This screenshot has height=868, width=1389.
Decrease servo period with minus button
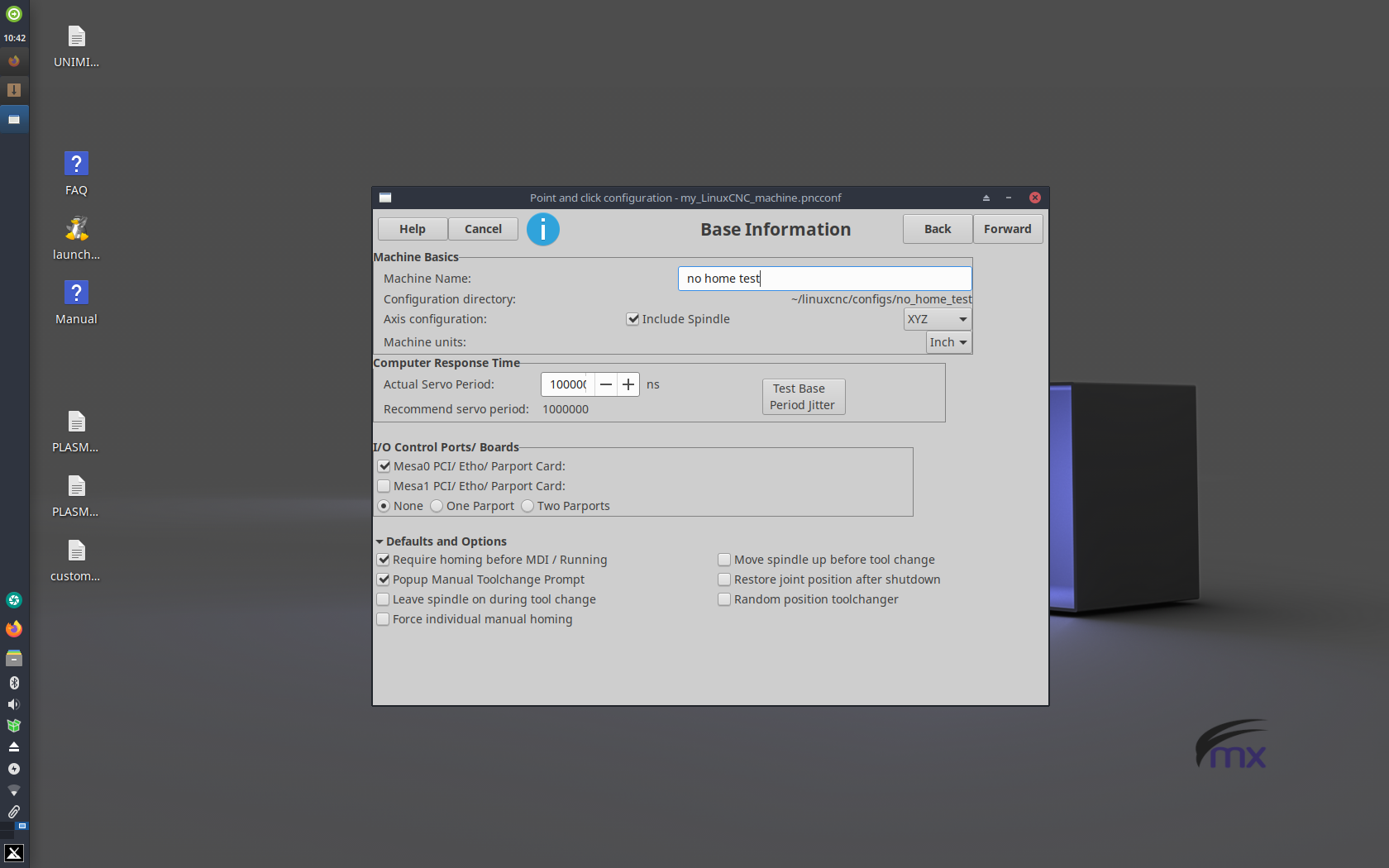point(606,384)
